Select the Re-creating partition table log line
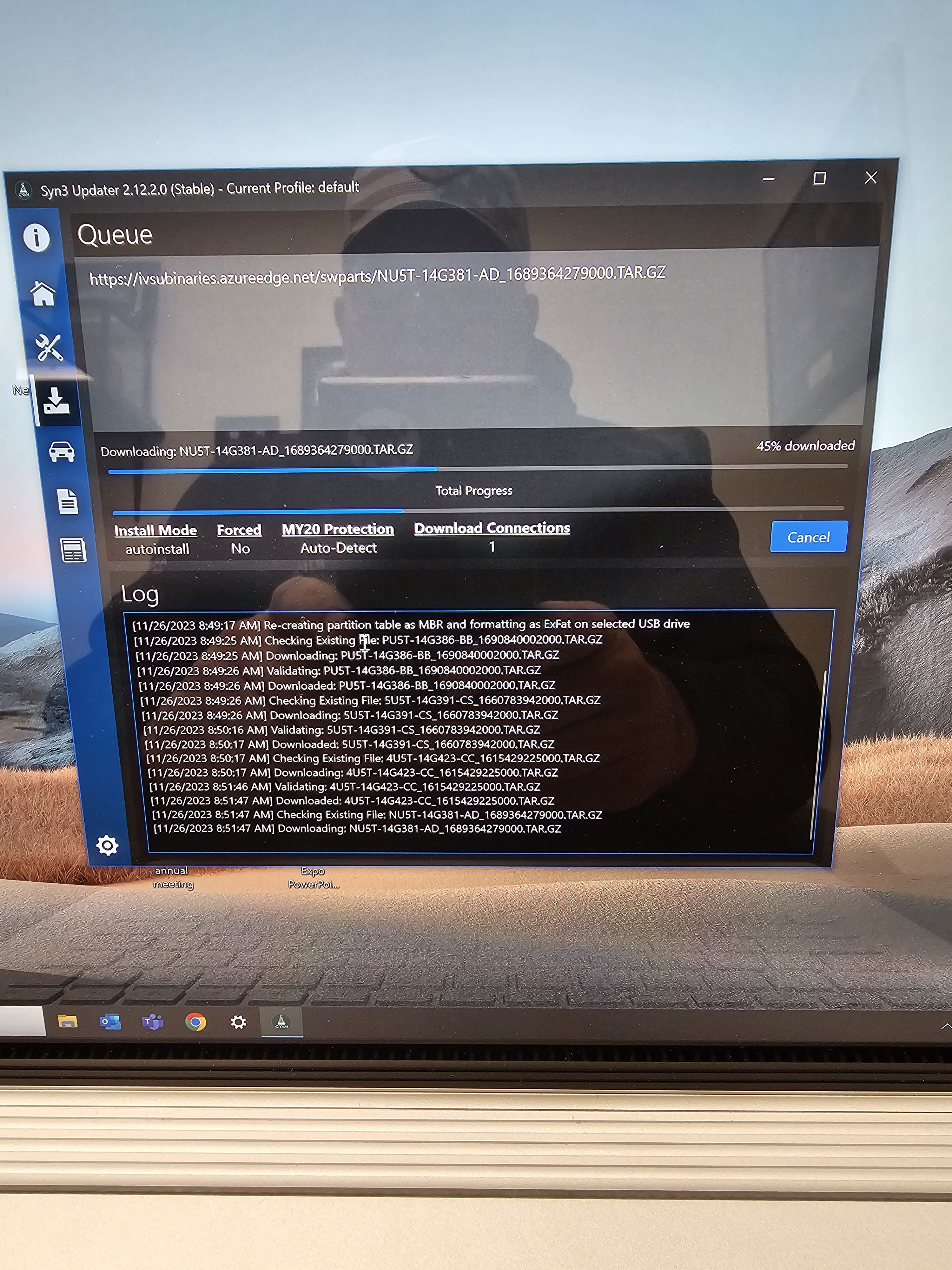 (411, 624)
